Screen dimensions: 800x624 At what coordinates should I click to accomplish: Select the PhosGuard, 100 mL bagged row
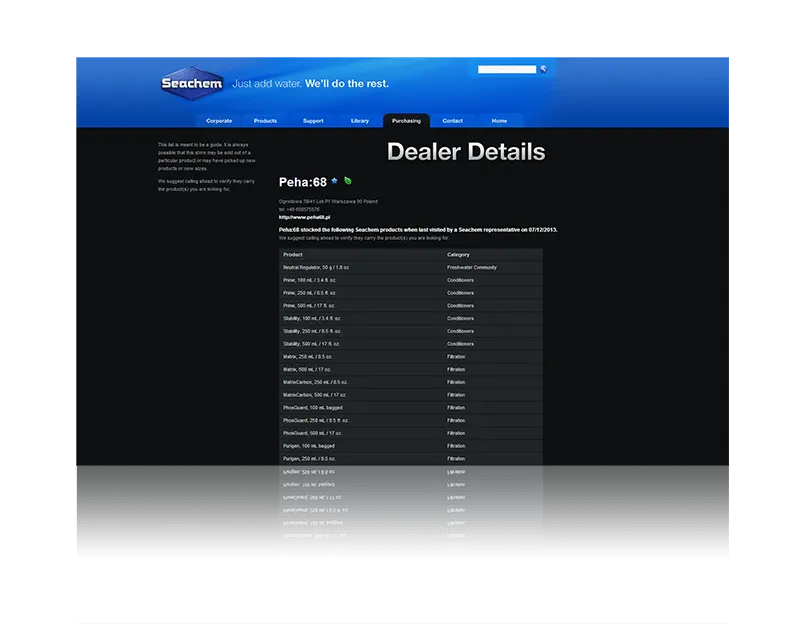[411, 408]
